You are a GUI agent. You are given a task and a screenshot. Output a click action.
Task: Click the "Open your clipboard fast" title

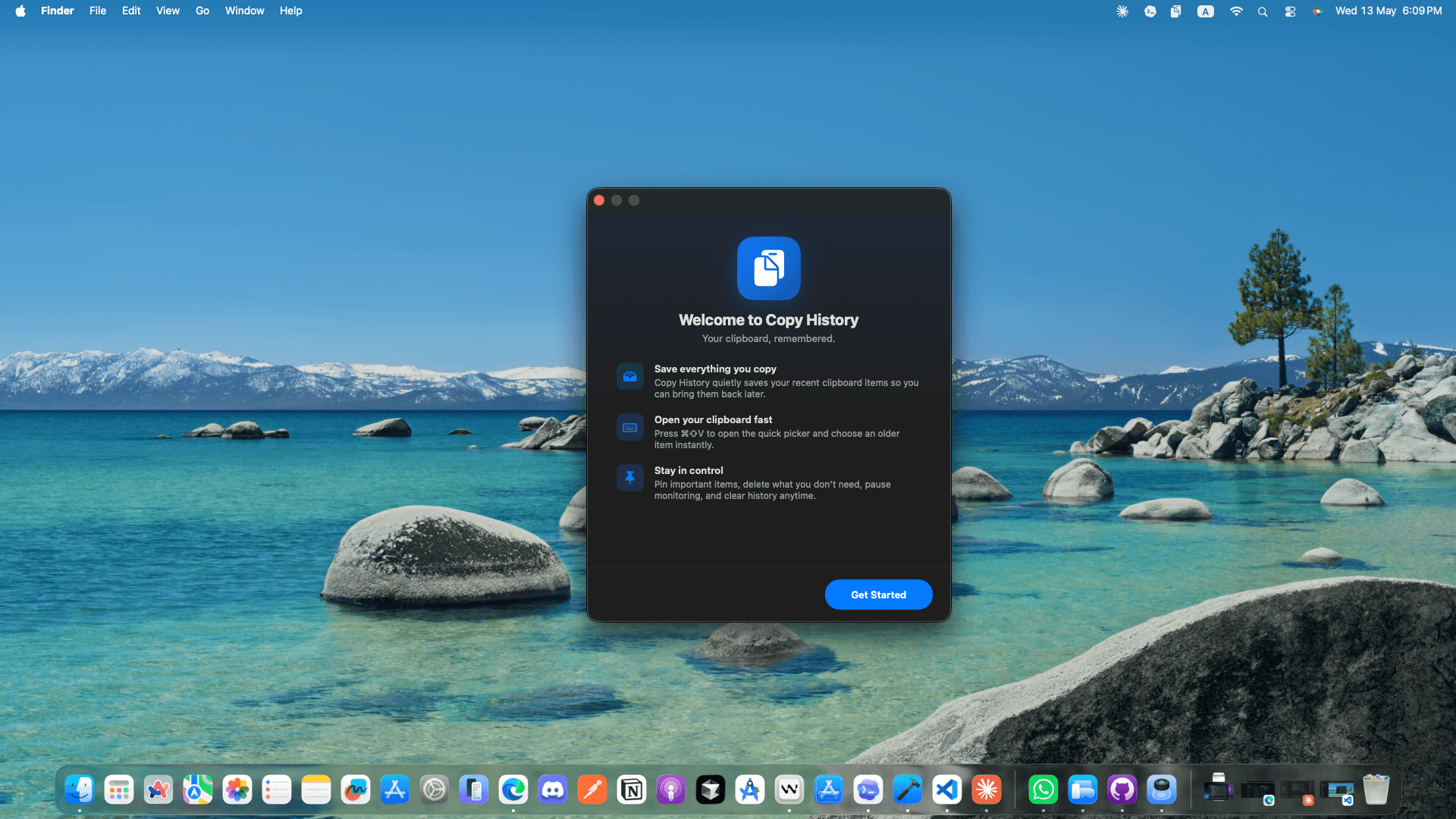713,419
